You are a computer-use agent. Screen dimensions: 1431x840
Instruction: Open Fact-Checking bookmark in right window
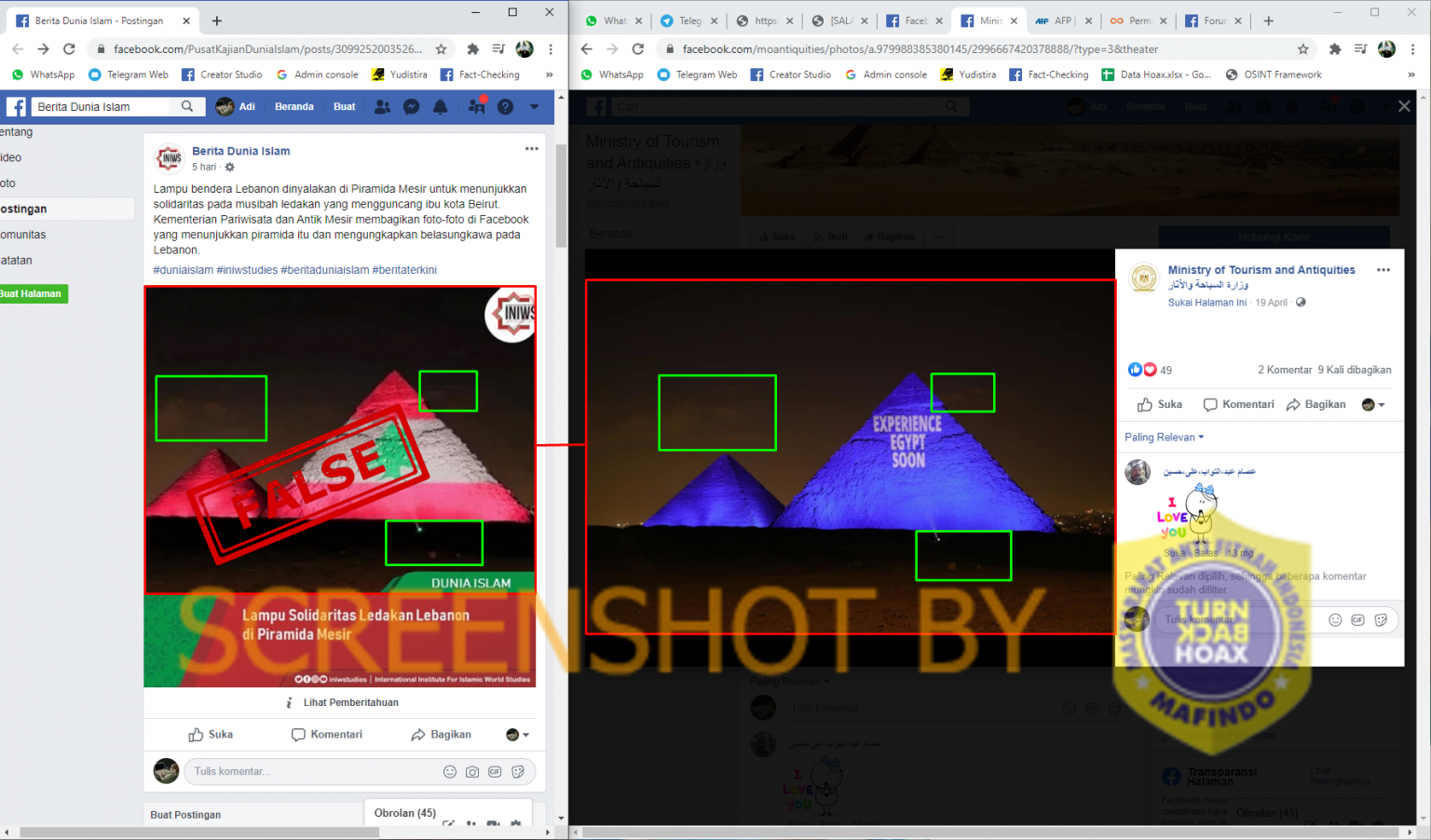(x=1049, y=75)
